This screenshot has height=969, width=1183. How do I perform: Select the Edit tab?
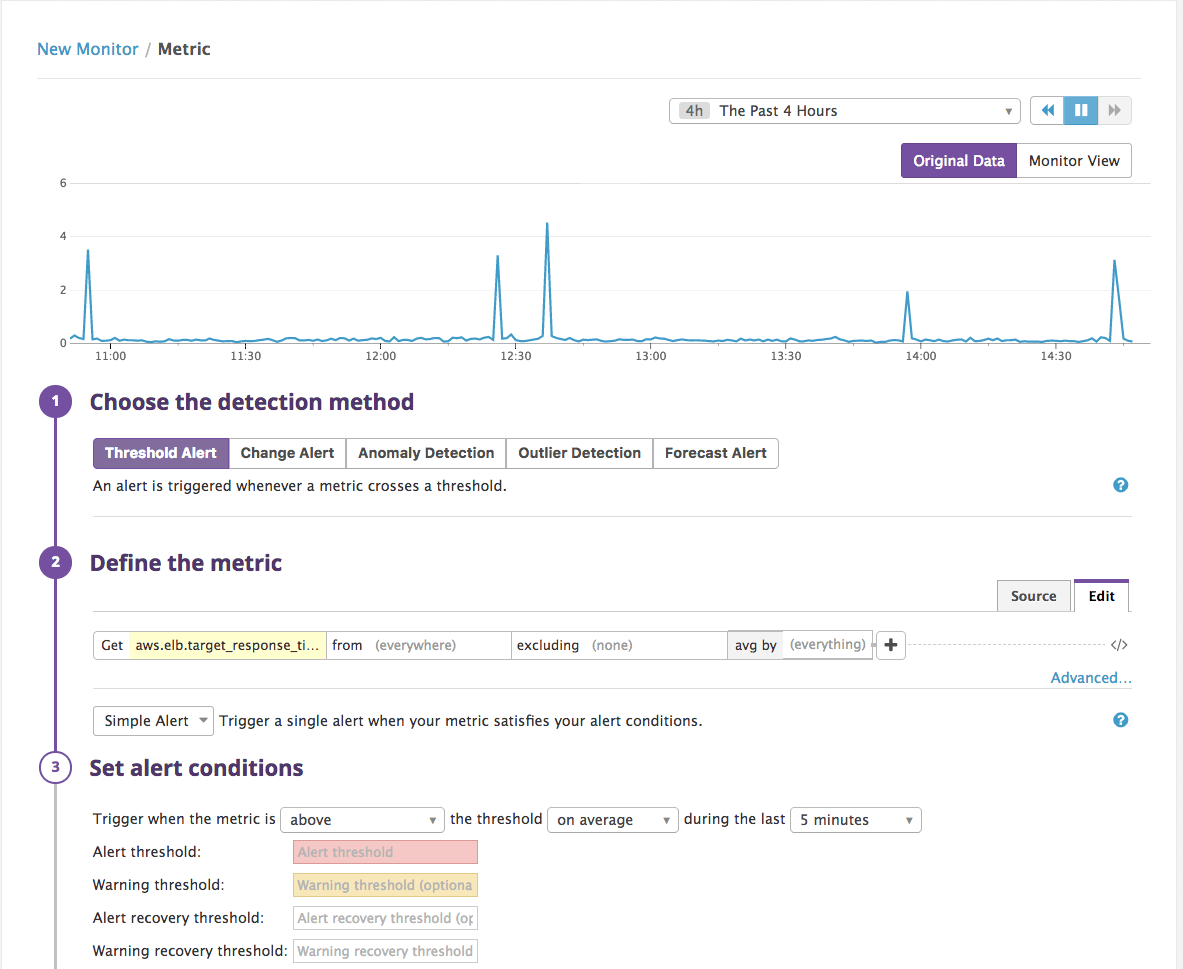point(1101,596)
